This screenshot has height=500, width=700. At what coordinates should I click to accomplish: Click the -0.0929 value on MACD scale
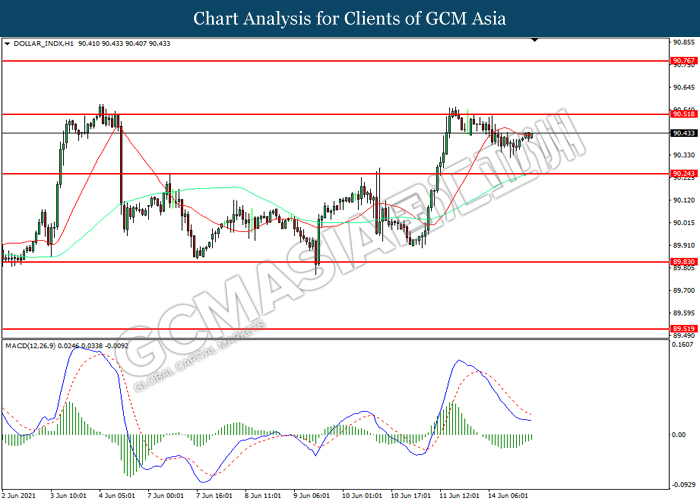pyautogui.click(x=684, y=484)
